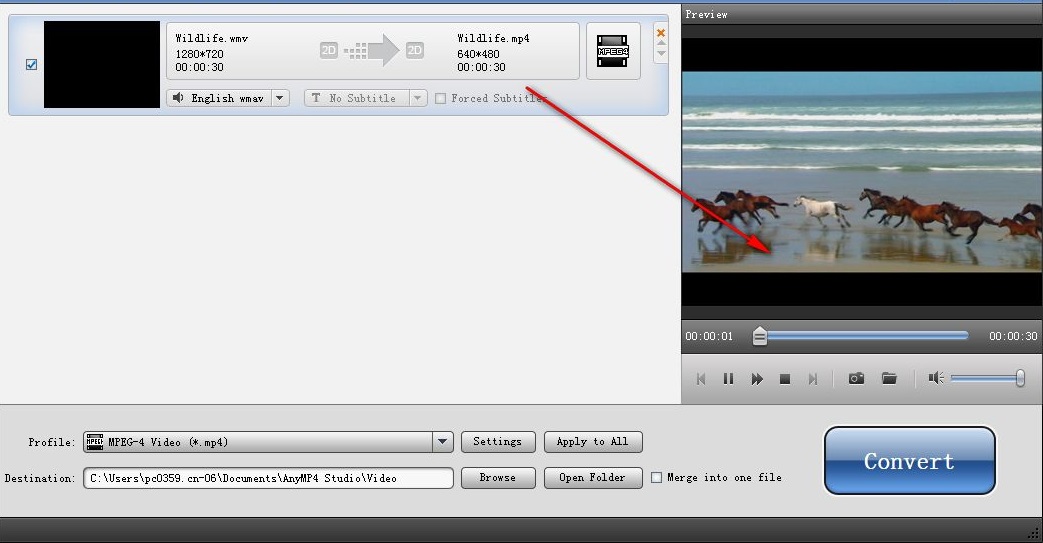The image size is (1043, 543).
Task: Jump to previous frame in preview
Action: click(700, 379)
